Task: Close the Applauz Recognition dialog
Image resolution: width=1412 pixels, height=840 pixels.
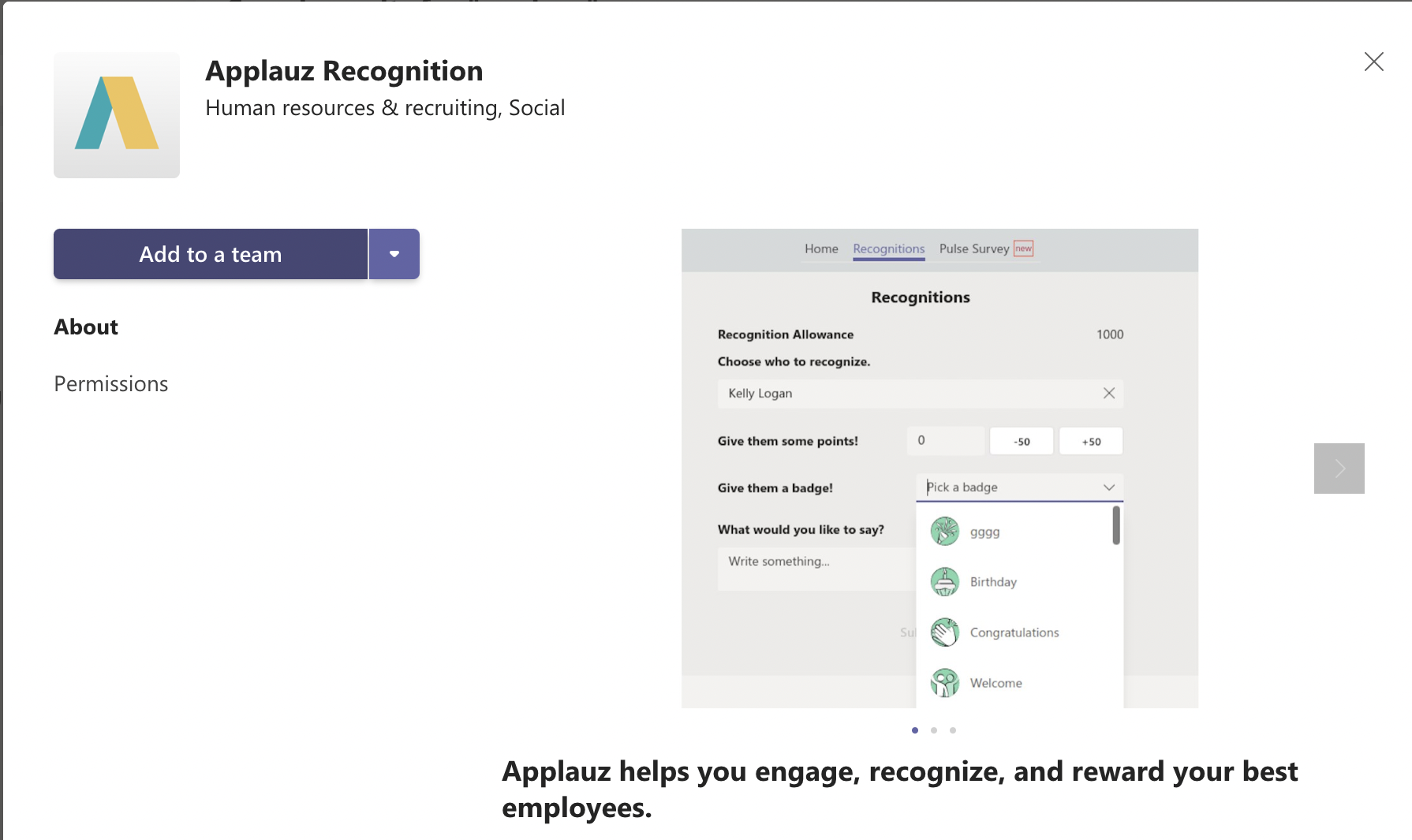Action: (1373, 62)
